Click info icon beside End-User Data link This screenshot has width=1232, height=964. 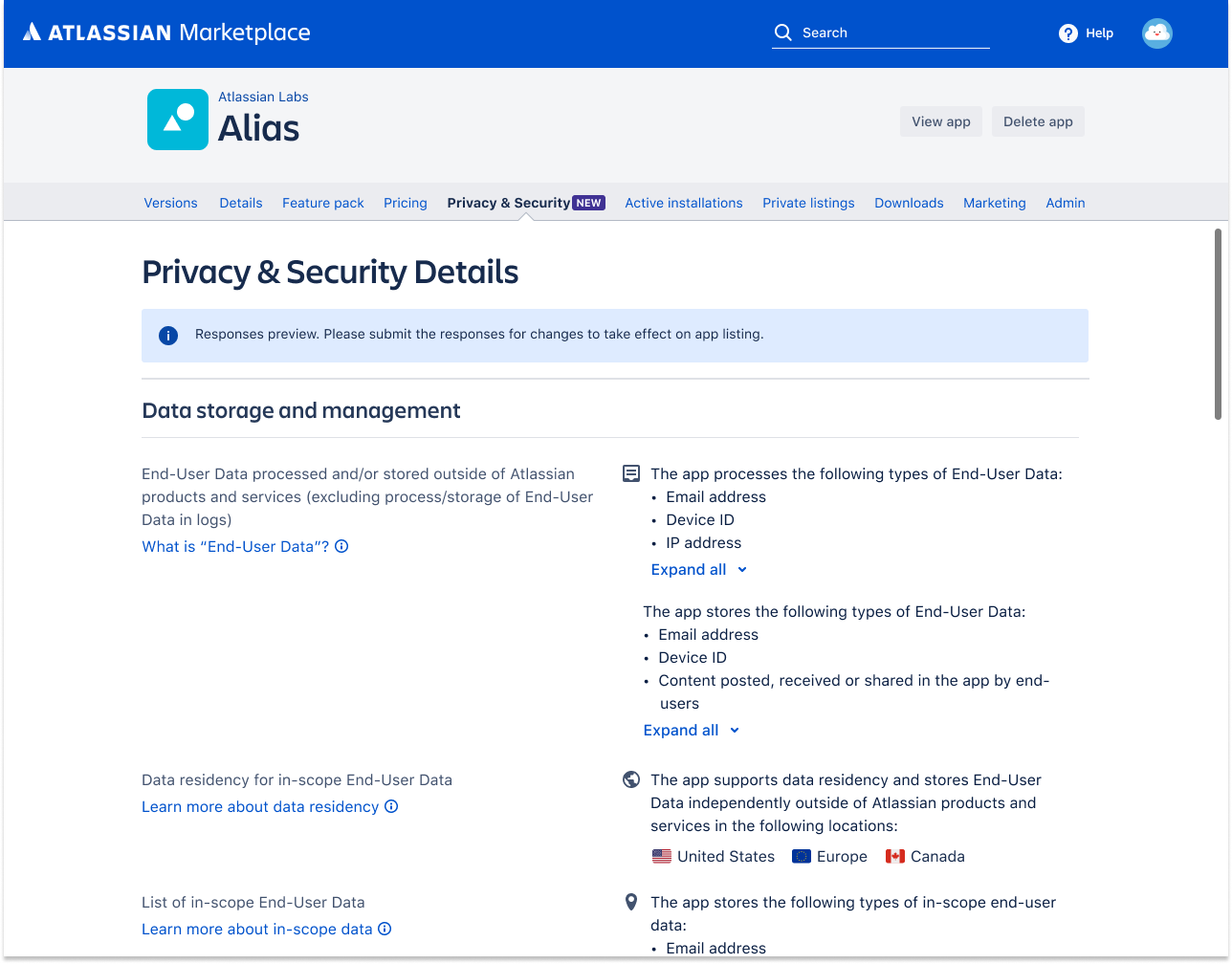pos(341,546)
